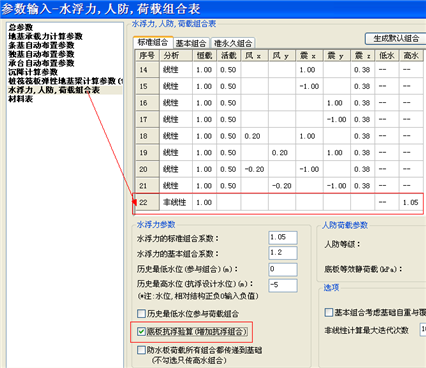Click the 风 x column header
Image resolution: width=426 pixels, height=368 pixels.
coord(255,56)
